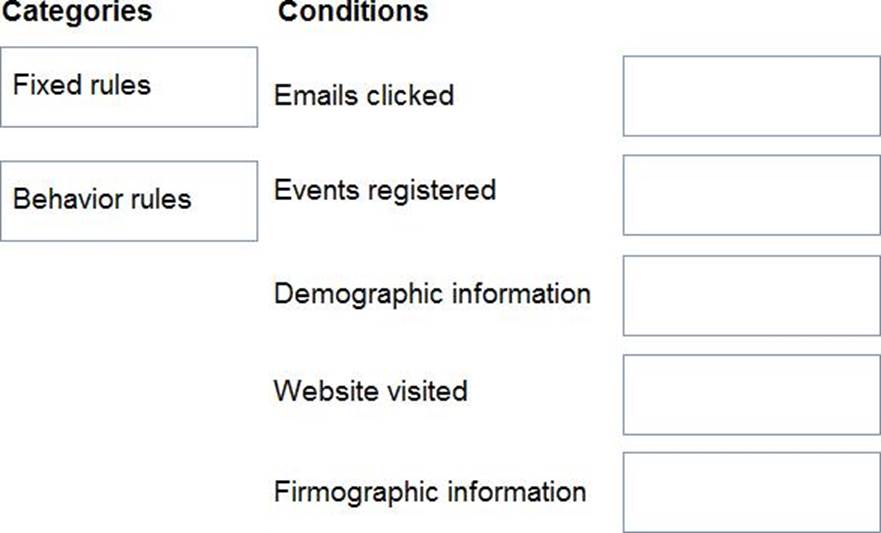
Task: Click the Events registered condition label
Action: pyautogui.click(x=384, y=189)
